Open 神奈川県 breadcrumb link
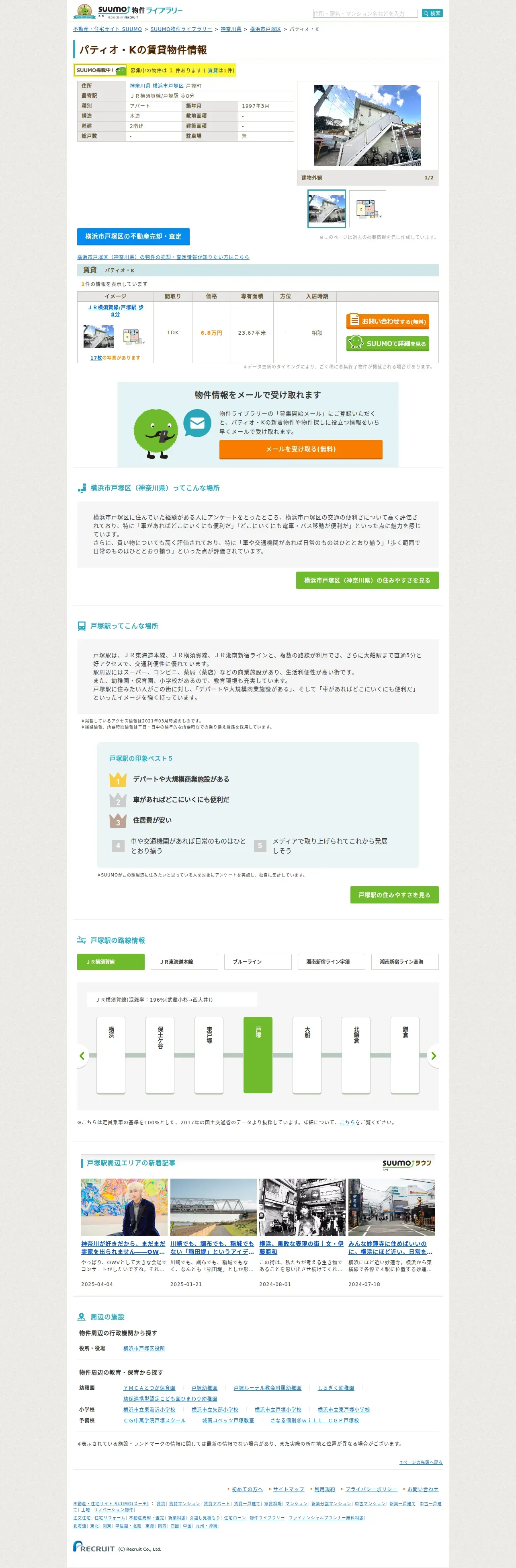 point(231,29)
